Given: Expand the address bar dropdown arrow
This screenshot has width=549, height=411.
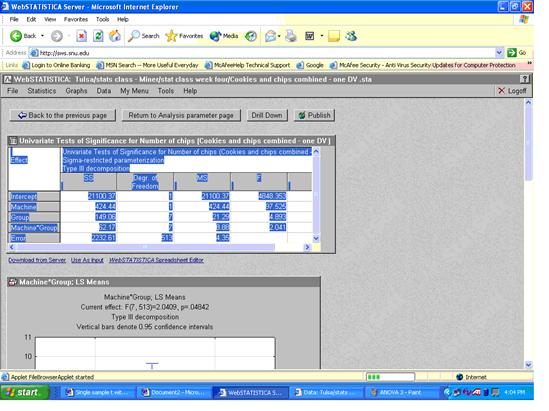Looking at the screenshot, I should click(x=499, y=53).
